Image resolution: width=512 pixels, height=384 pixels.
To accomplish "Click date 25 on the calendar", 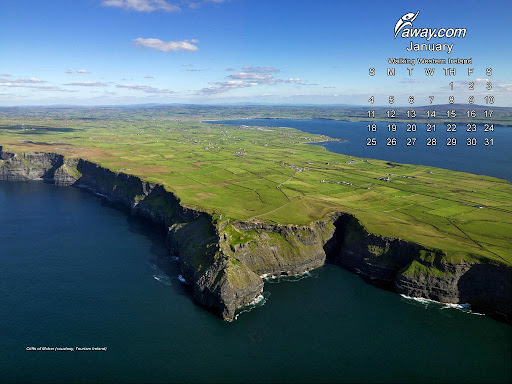I will point(371,142).
